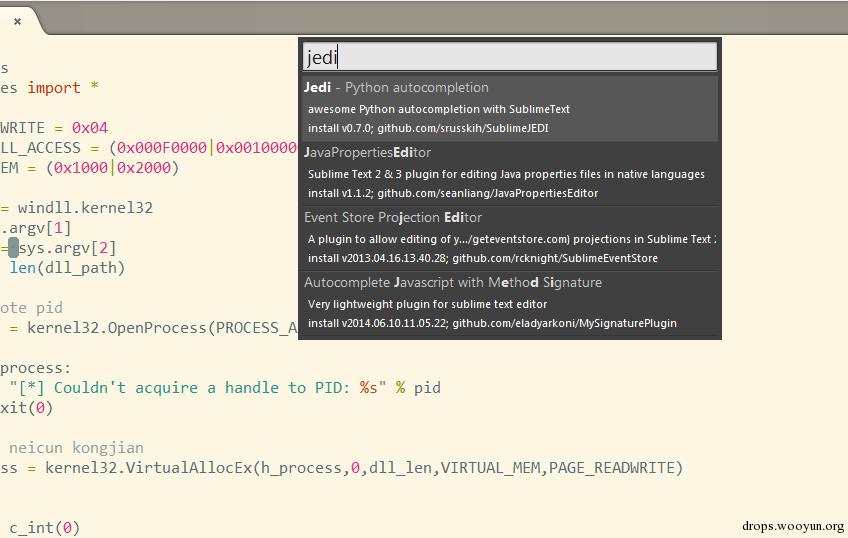Click the "neicun kongjian" comment line
This screenshot has width=848, height=538.
point(76,448)
